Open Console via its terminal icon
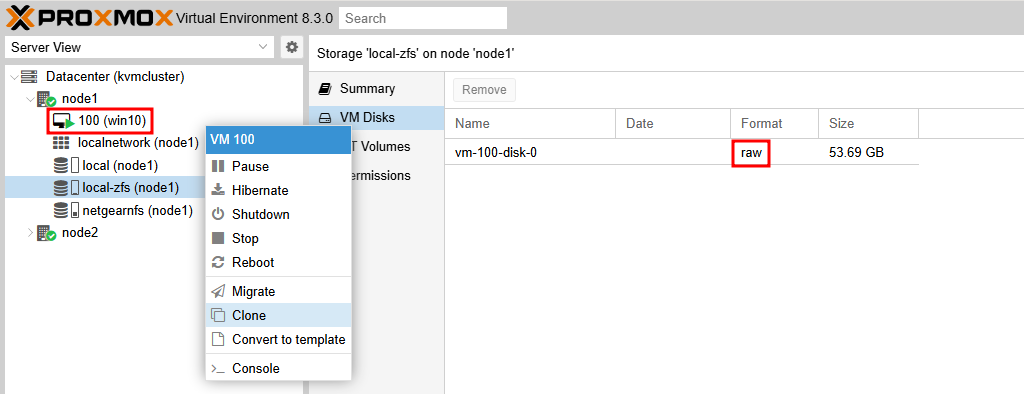 coord(218,369)
